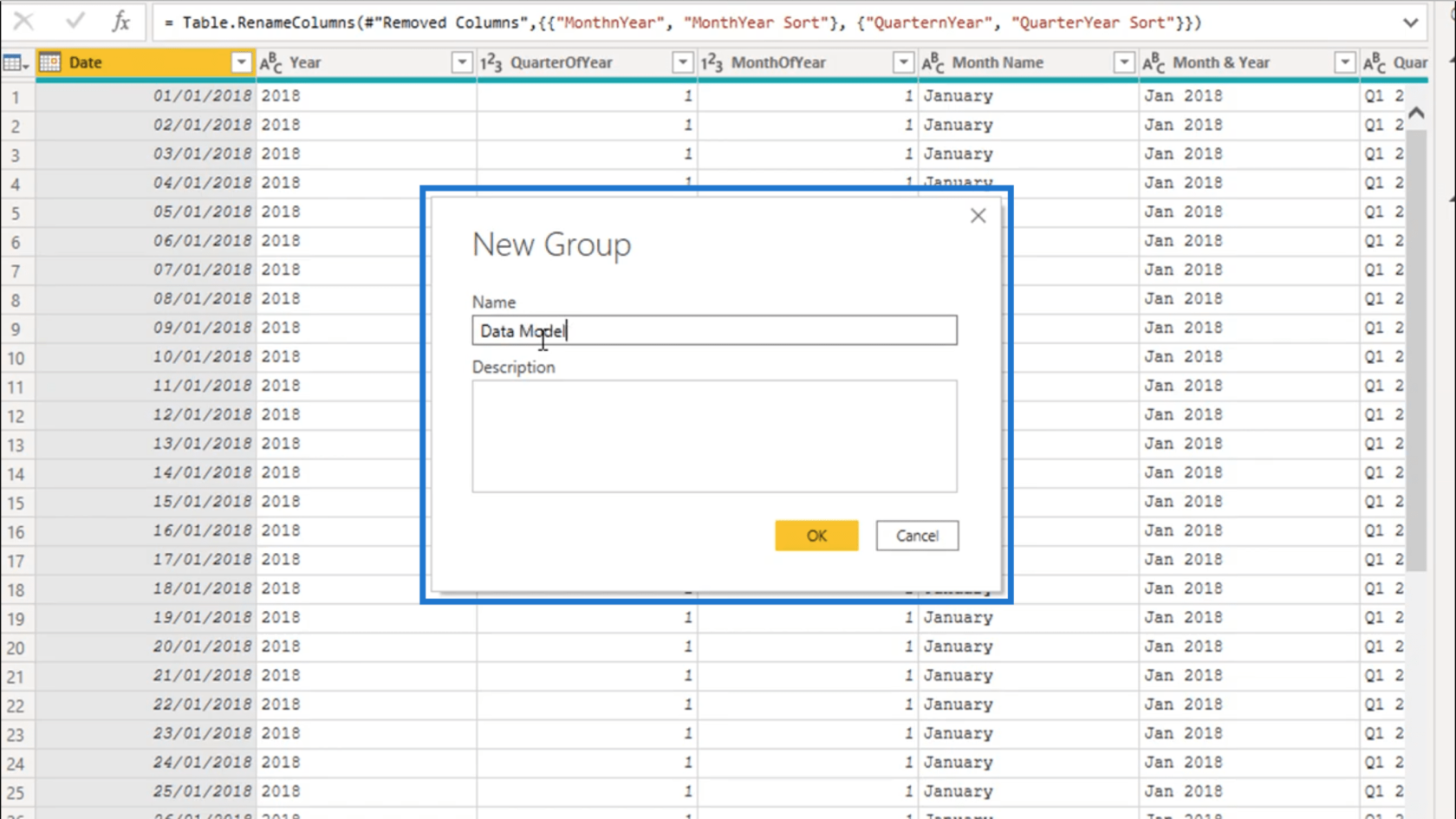Open the QuarterOfYear filter dropdown
Image resolution: width=1456 pixels, height=819 pixels.
pyautogui.click(x=683, y=62)
